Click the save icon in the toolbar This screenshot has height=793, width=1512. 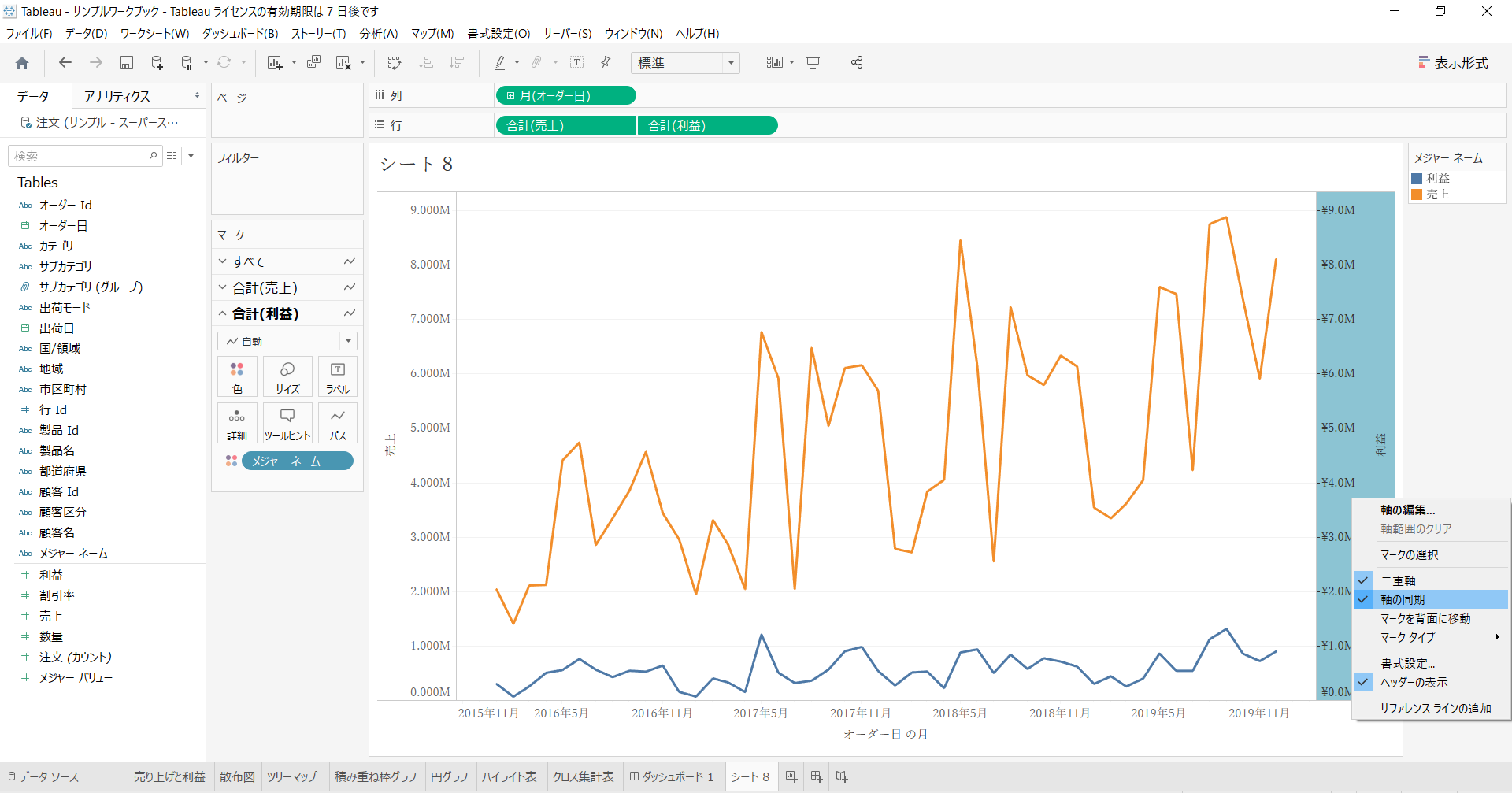(x=126, y=63)
